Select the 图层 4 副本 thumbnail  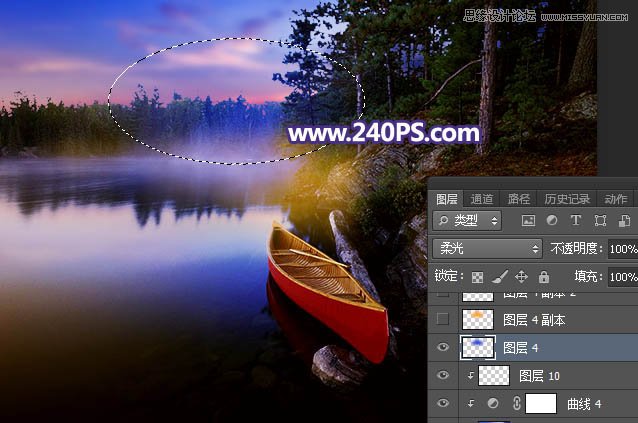point(478,319)
